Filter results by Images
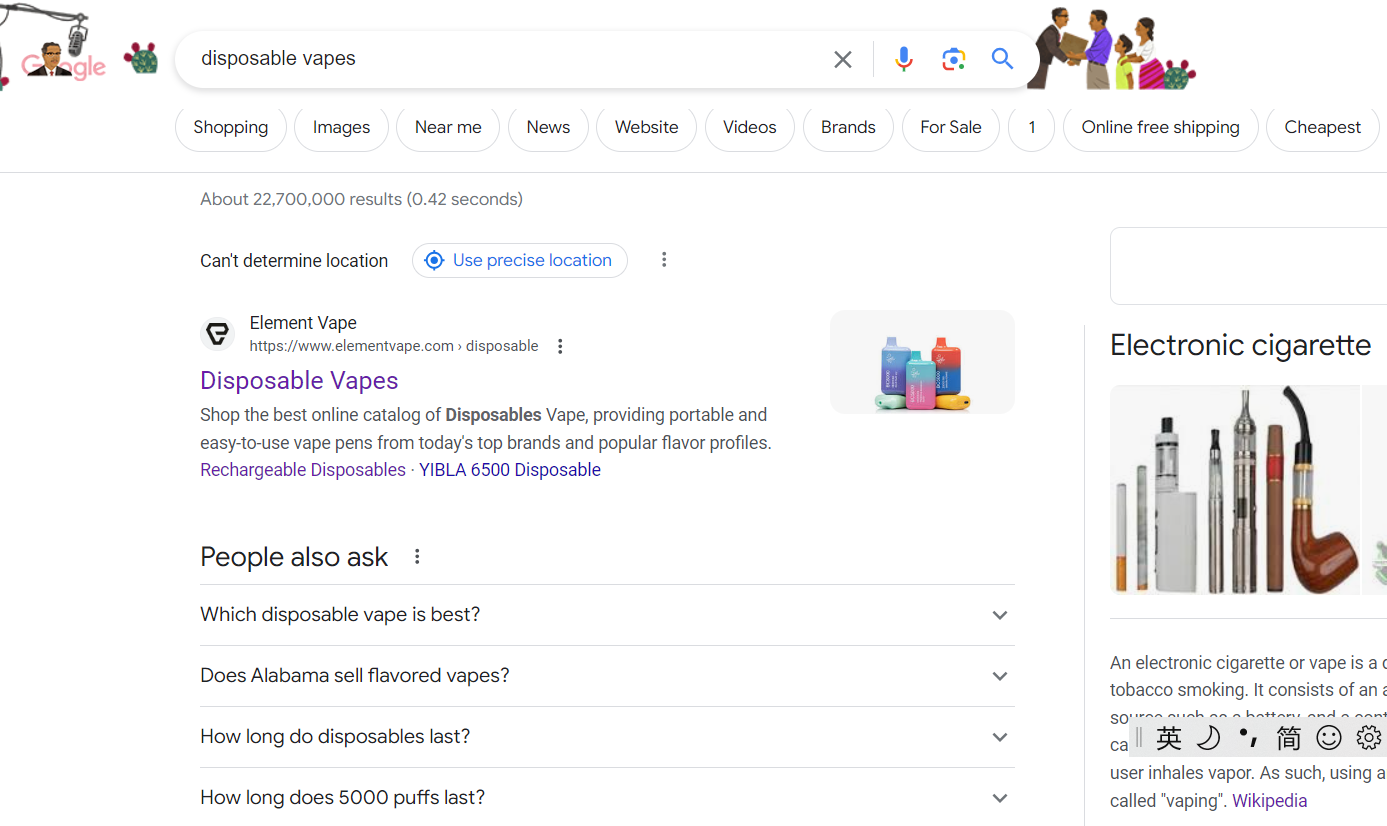This screenshot has height=826, width=1387. pos(341,128)
